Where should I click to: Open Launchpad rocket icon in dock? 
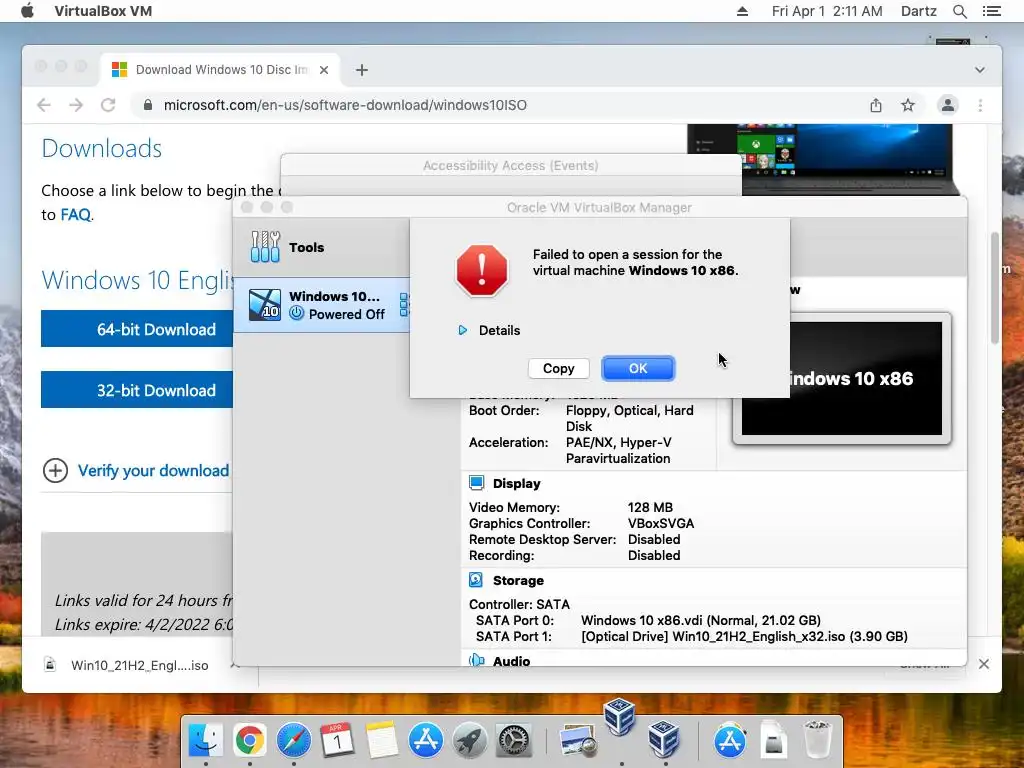pyautogui.click(x=470, y=740)
